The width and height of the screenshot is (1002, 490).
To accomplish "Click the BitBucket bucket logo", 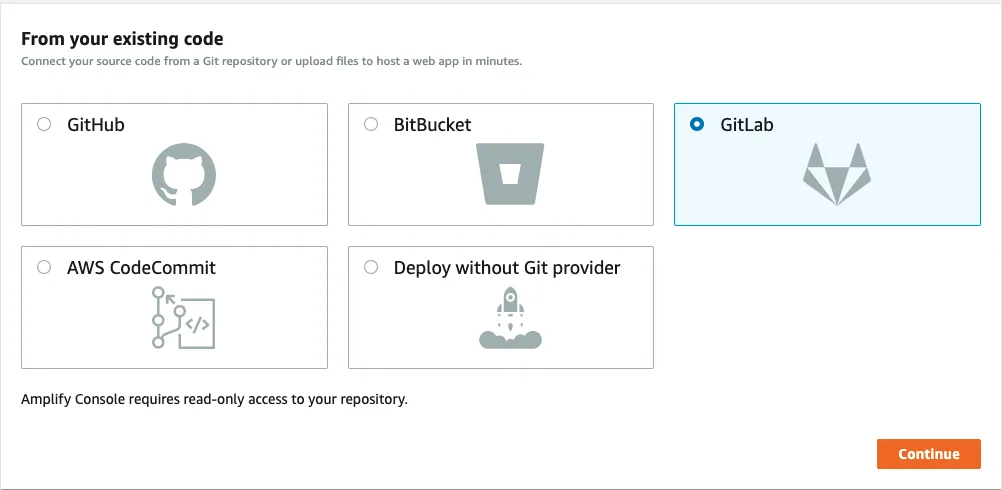I will (x=510, y=174).
